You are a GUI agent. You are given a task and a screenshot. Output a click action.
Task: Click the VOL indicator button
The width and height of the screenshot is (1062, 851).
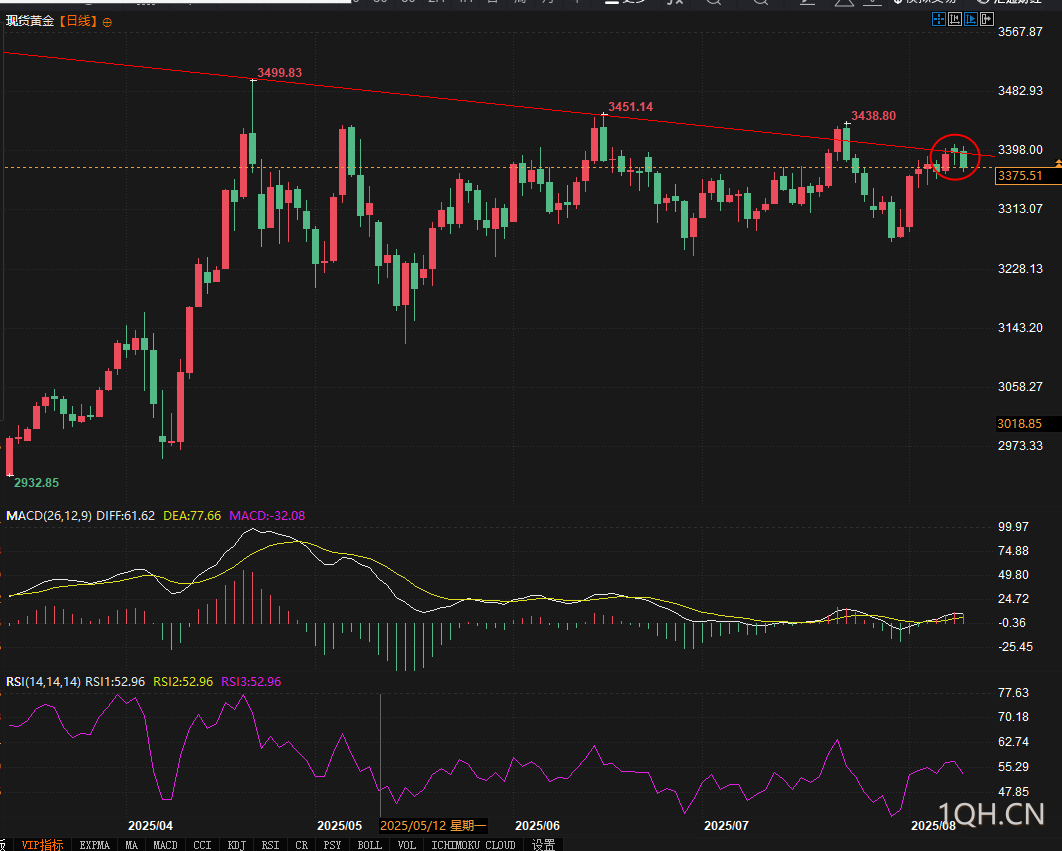(407, 844)
